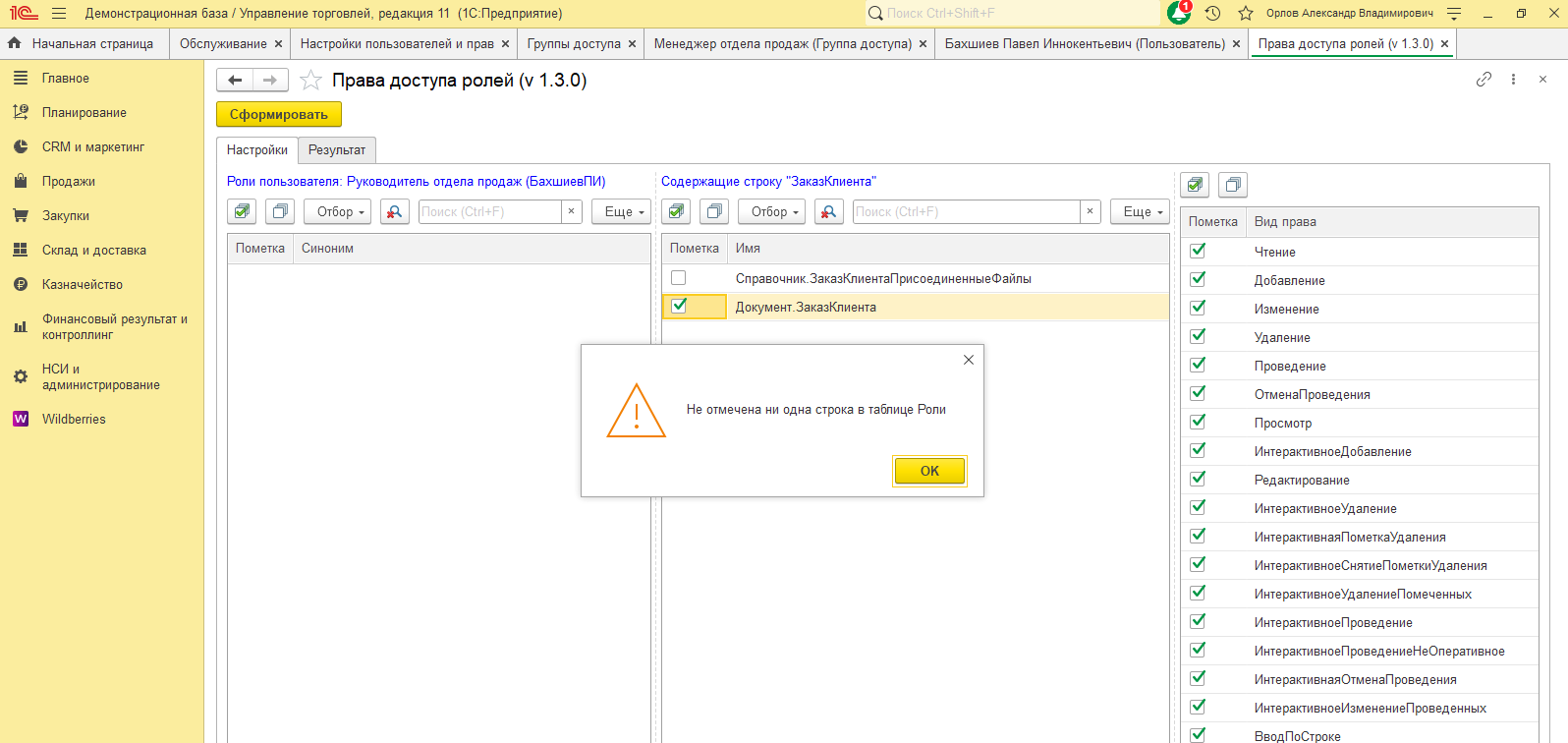The height and width of the screenshot is (743, 1568).
Task: Open Продажи section in sidebar
Action: [69, 182]
